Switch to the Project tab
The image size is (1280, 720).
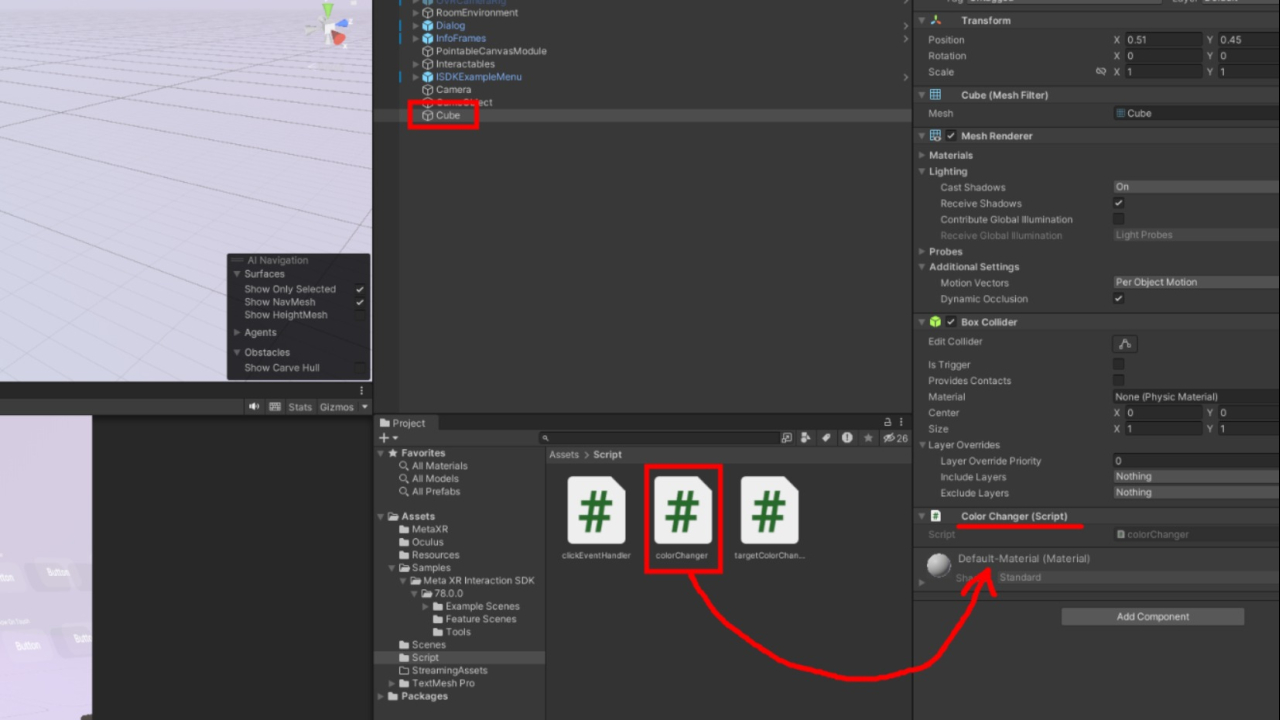tap(403, 423)
